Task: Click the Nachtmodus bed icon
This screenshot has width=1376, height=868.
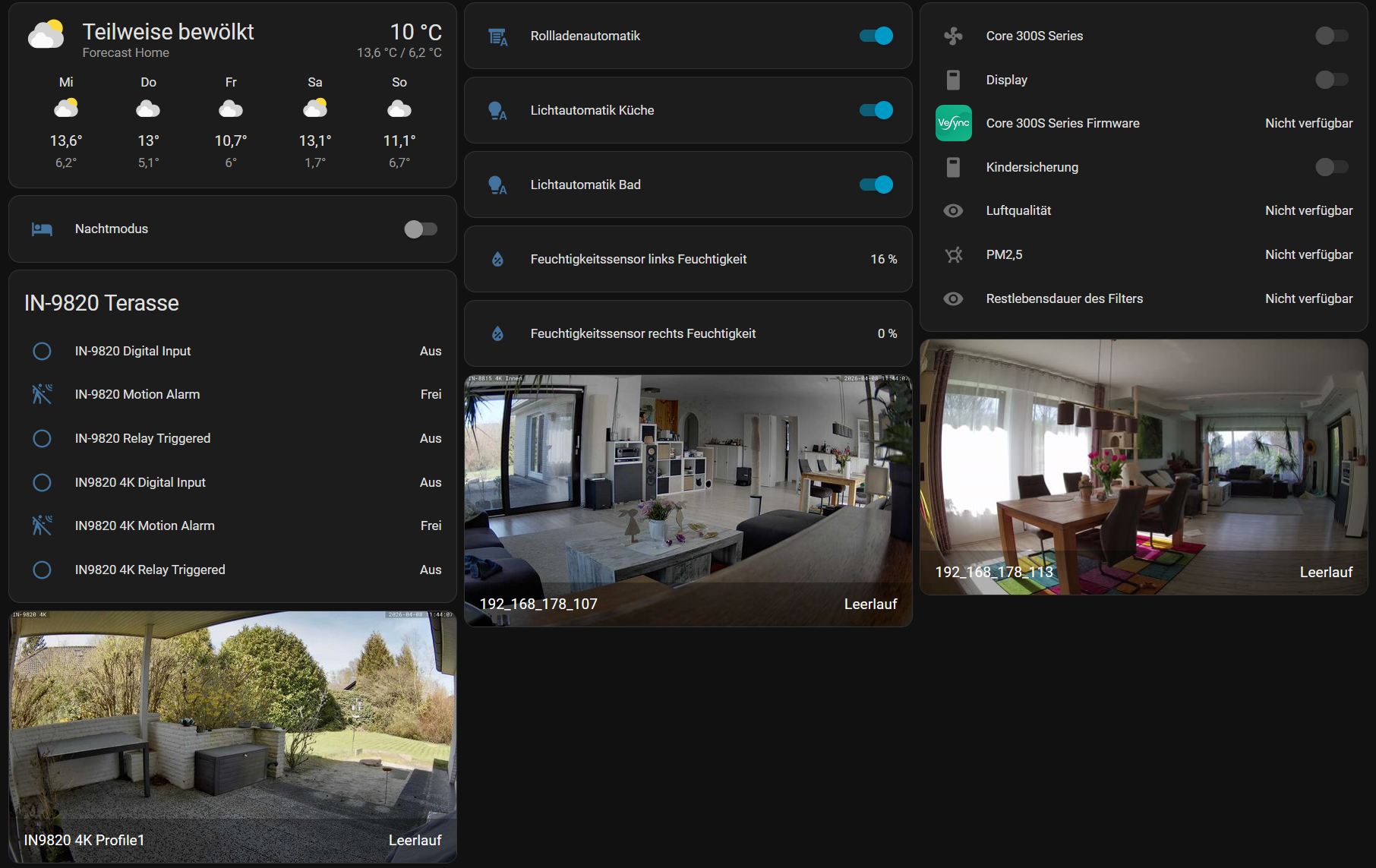Action: pyautogui.click(x=42, y=229)
